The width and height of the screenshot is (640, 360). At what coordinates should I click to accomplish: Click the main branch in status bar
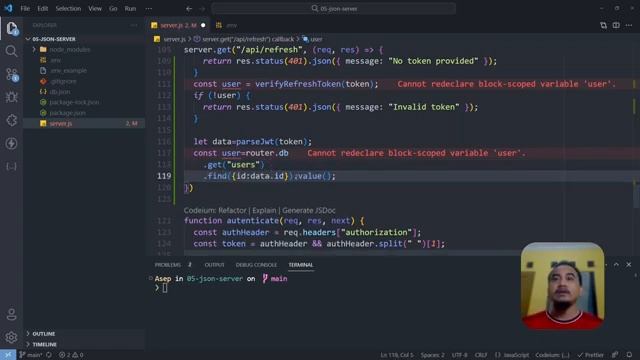(x=31, y=355)
